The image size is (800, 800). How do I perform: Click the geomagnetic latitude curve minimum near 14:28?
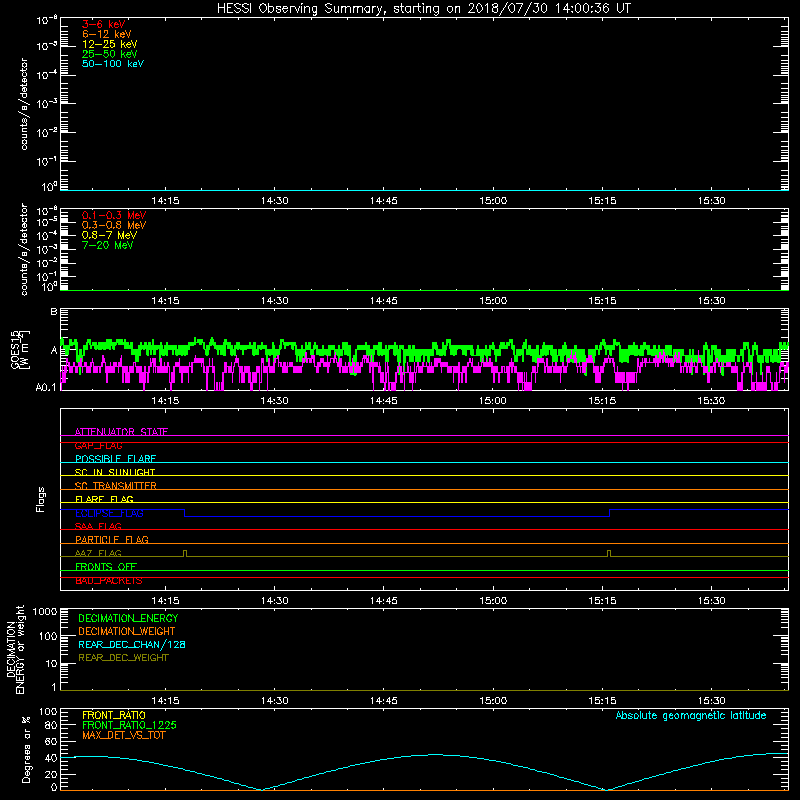coord(261,789)
